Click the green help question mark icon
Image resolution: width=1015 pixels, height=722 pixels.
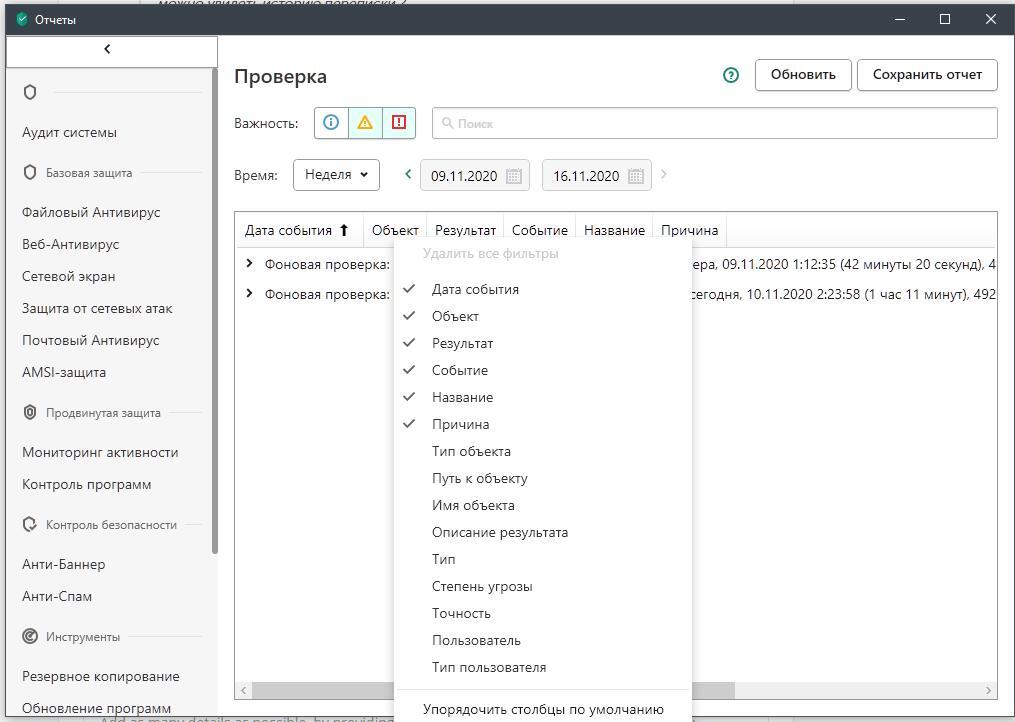(731, 75)
